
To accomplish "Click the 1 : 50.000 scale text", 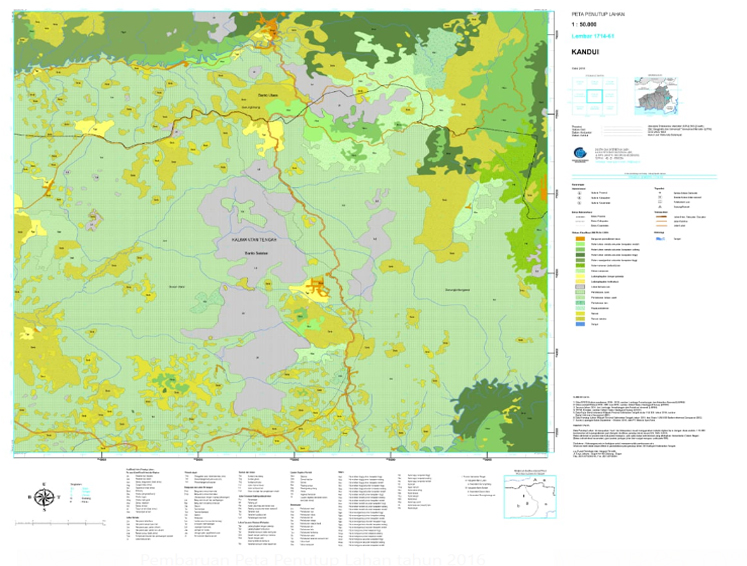I will coord(585,25).
